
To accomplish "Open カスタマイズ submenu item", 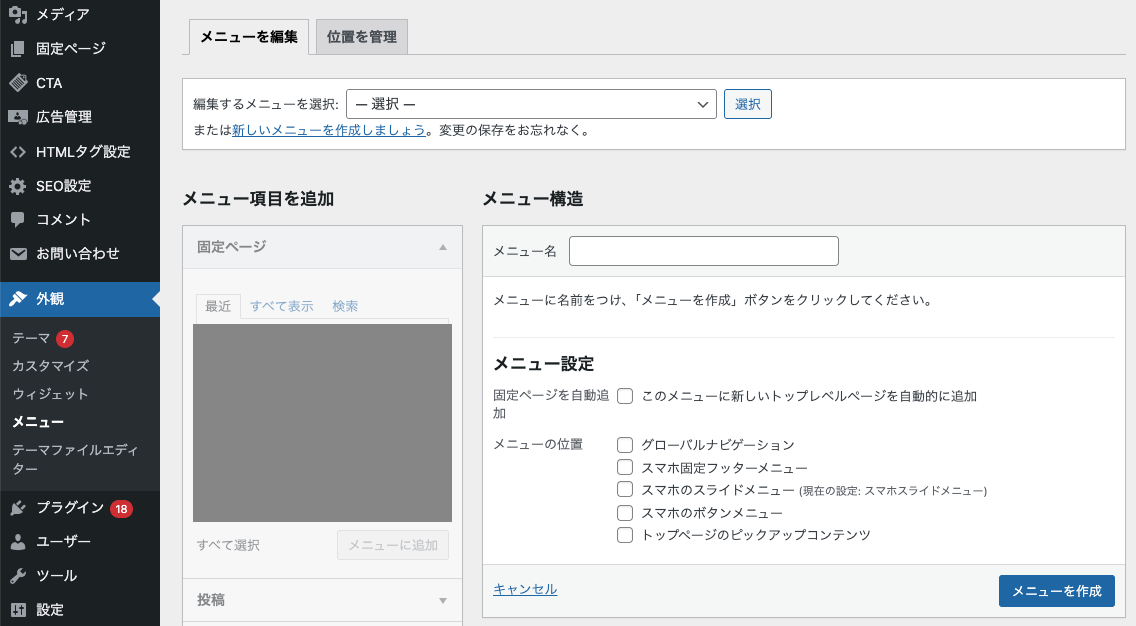I will [x=51, y=366].
